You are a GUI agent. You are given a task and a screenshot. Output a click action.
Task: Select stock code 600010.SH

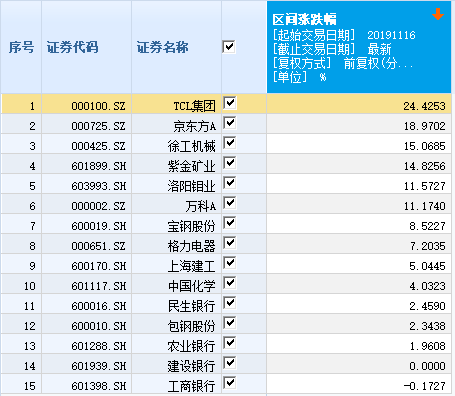(98, 326)
